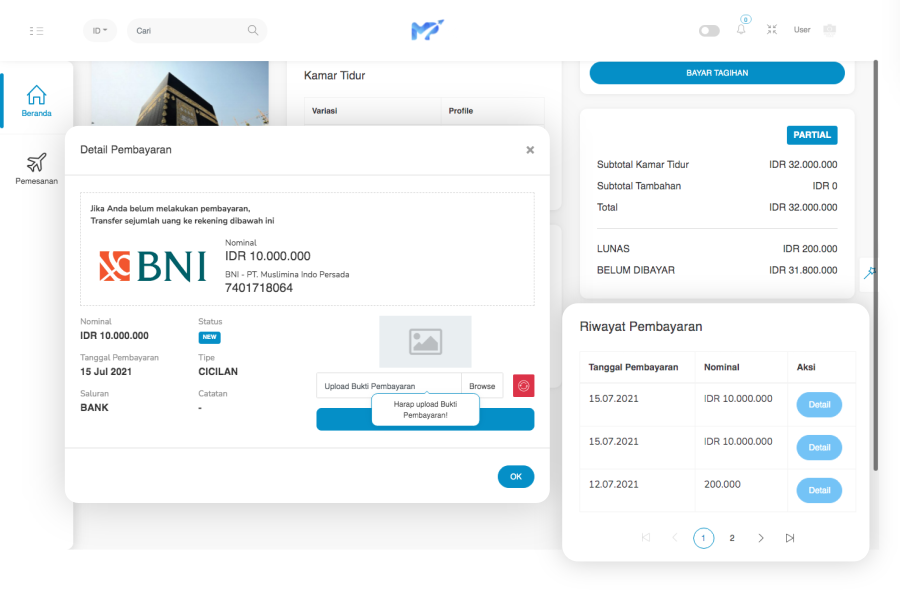Click the red reset upload icon
The height and width of the screenshot is (592, 900).
tap(523, 386)
